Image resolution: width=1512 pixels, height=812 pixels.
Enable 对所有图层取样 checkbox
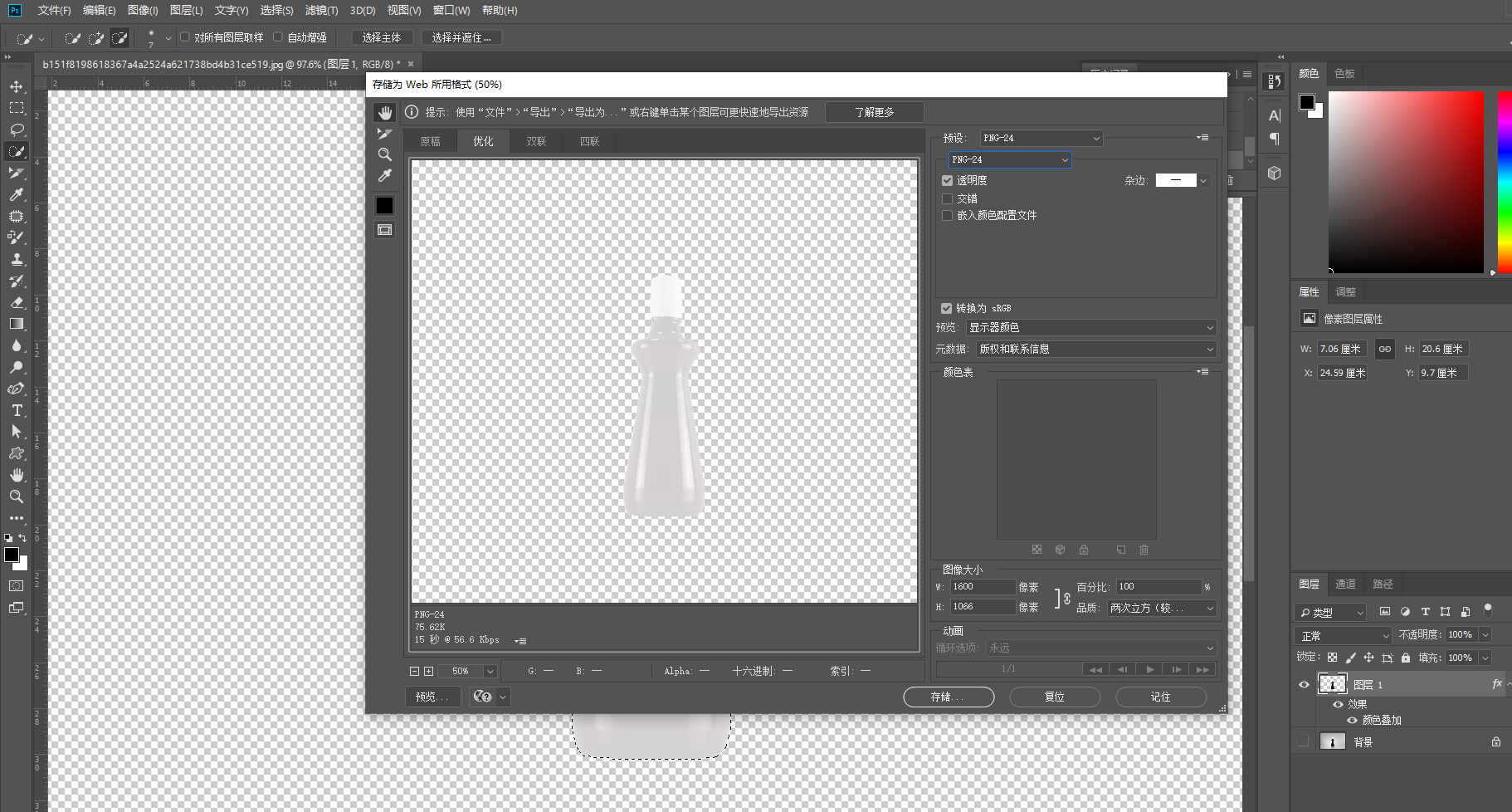point(185,37)
